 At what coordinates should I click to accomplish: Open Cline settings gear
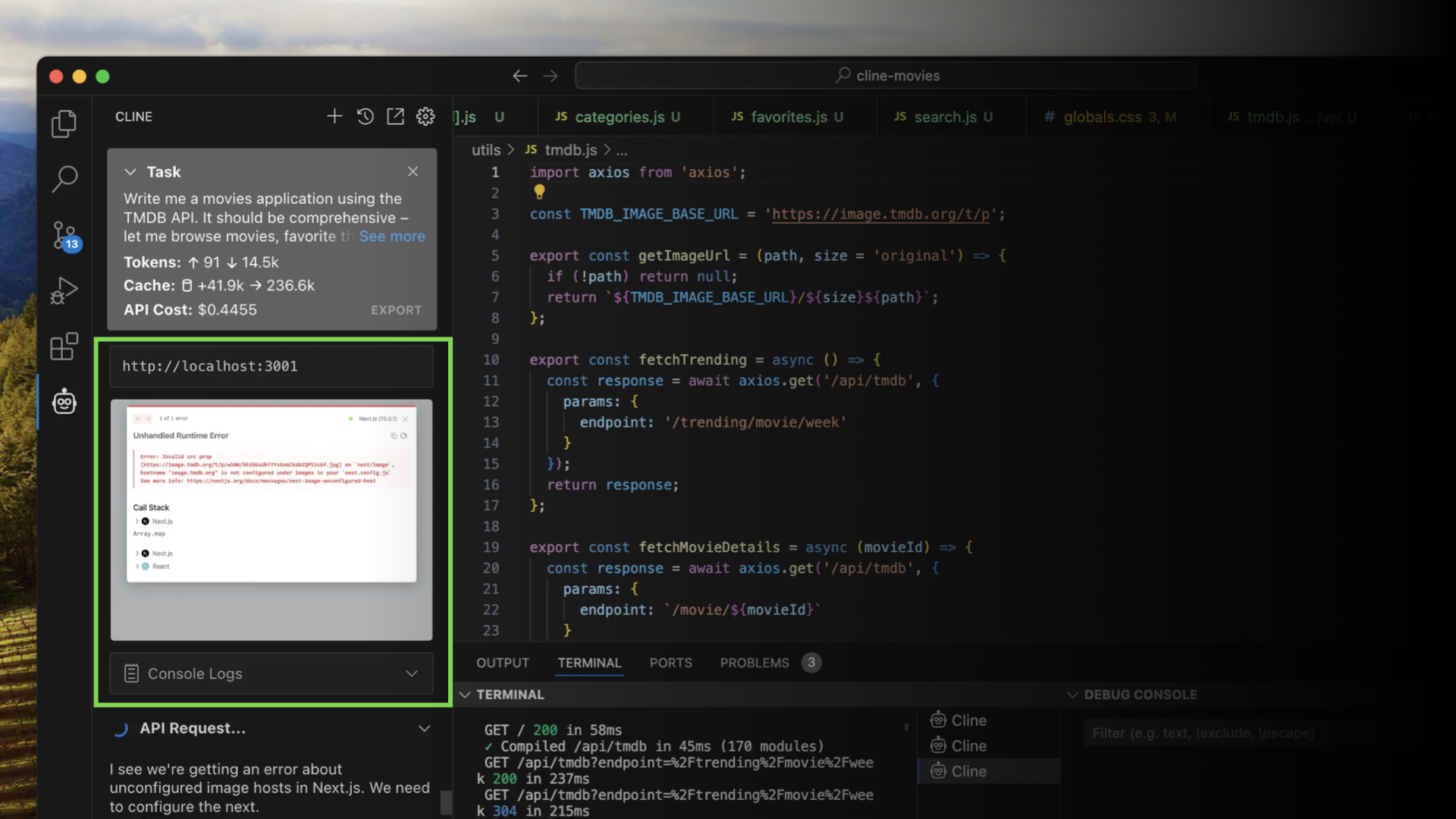[425, 116]
